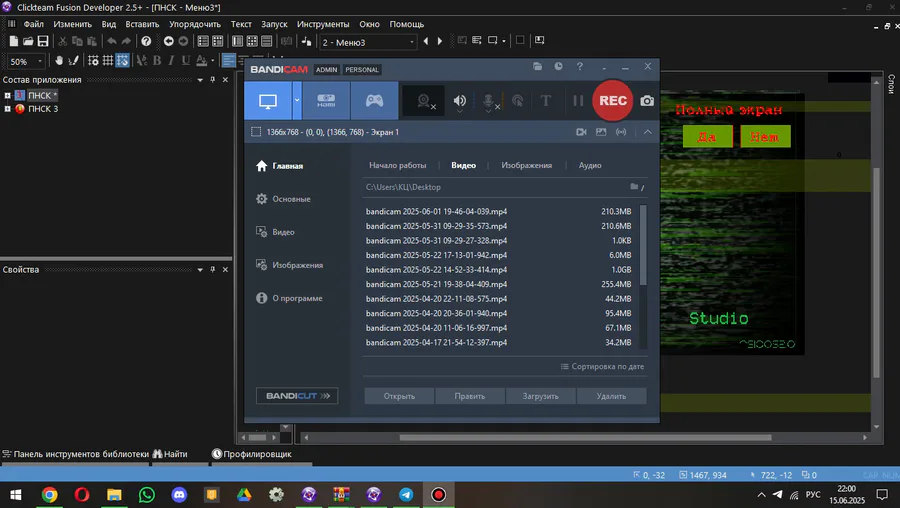
Task: Open the Состав приложения panel dropdown arrow
Action: [200, 80]
